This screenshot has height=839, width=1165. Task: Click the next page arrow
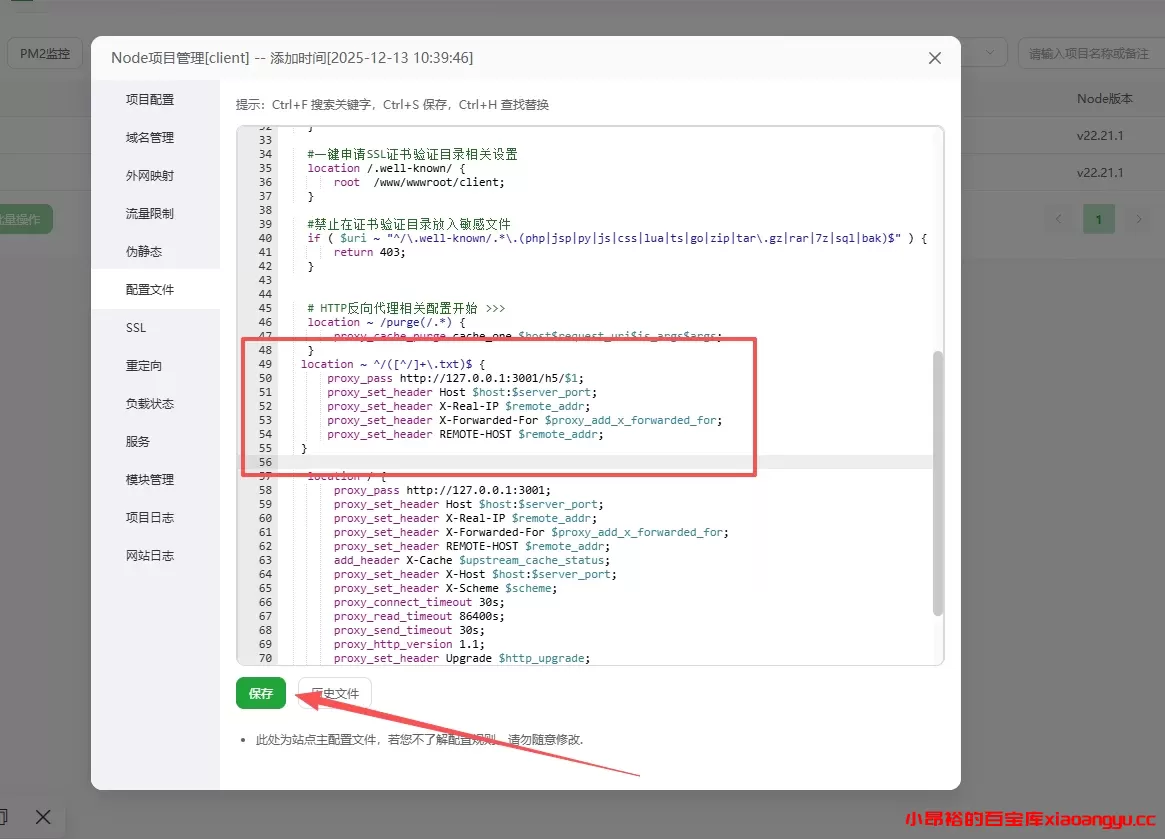(x=1139, y=217)
